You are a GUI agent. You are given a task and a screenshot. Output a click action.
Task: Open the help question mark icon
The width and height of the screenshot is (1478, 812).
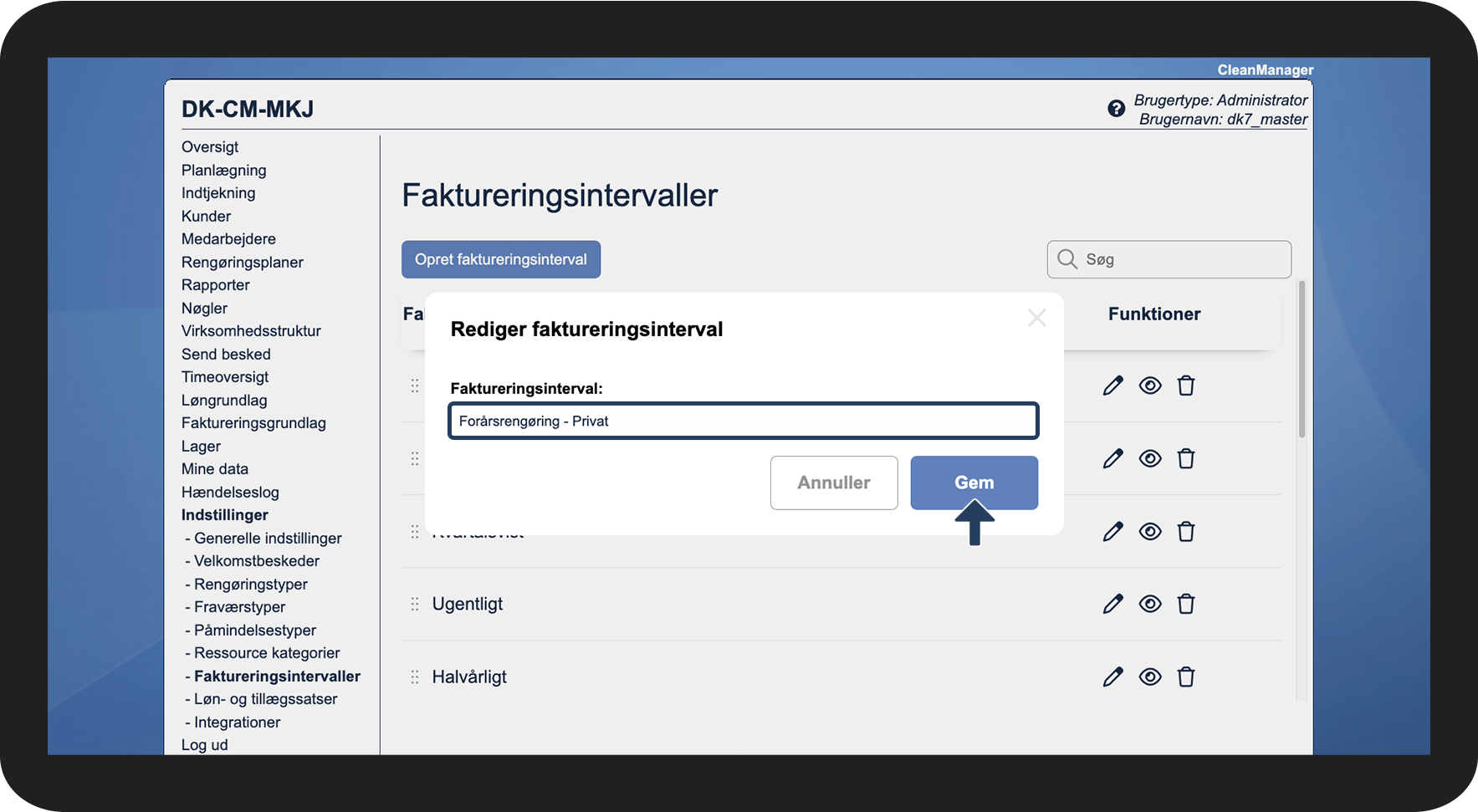coord(1116,109)
